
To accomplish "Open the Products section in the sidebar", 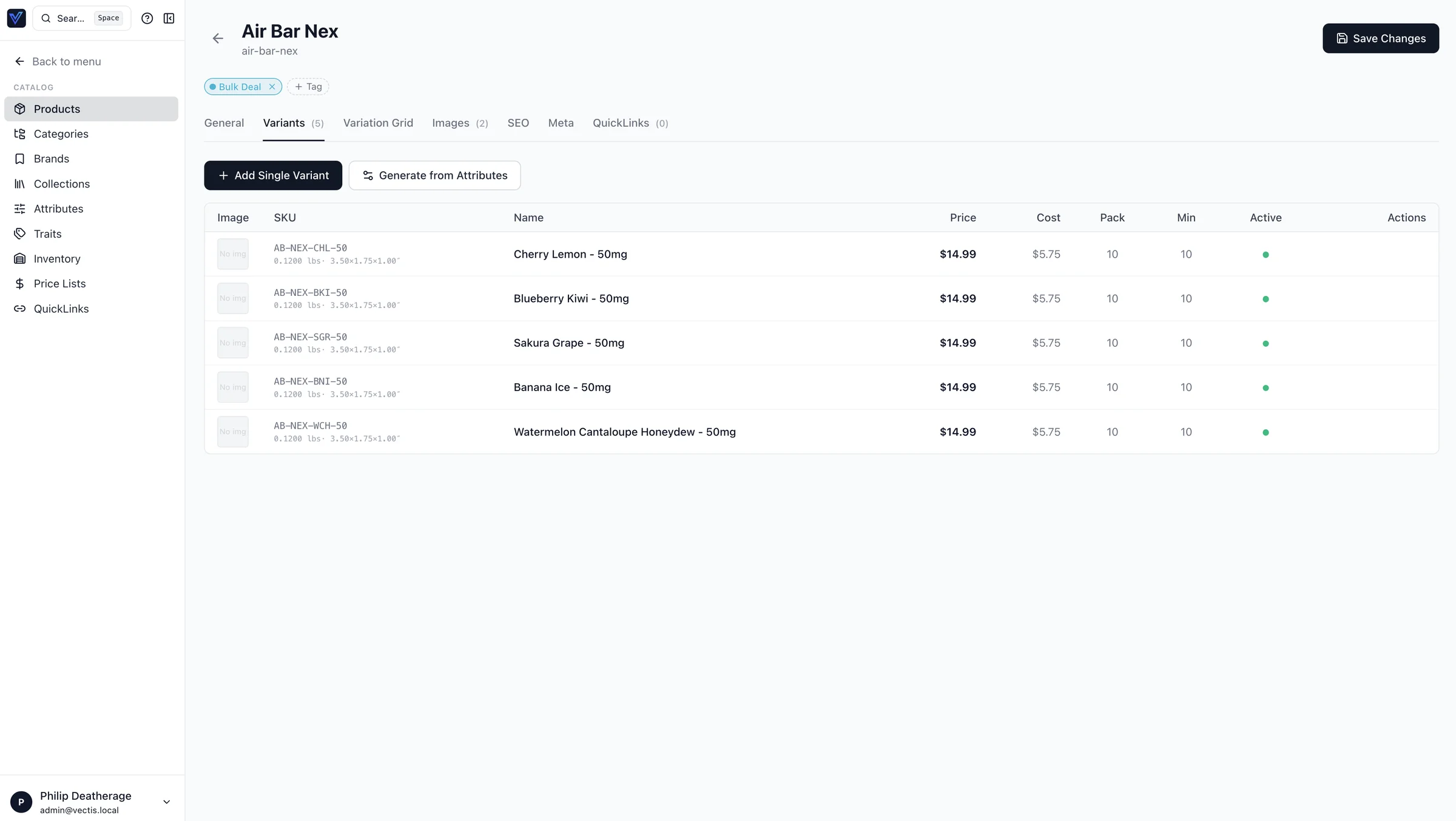I will (56, 109).
